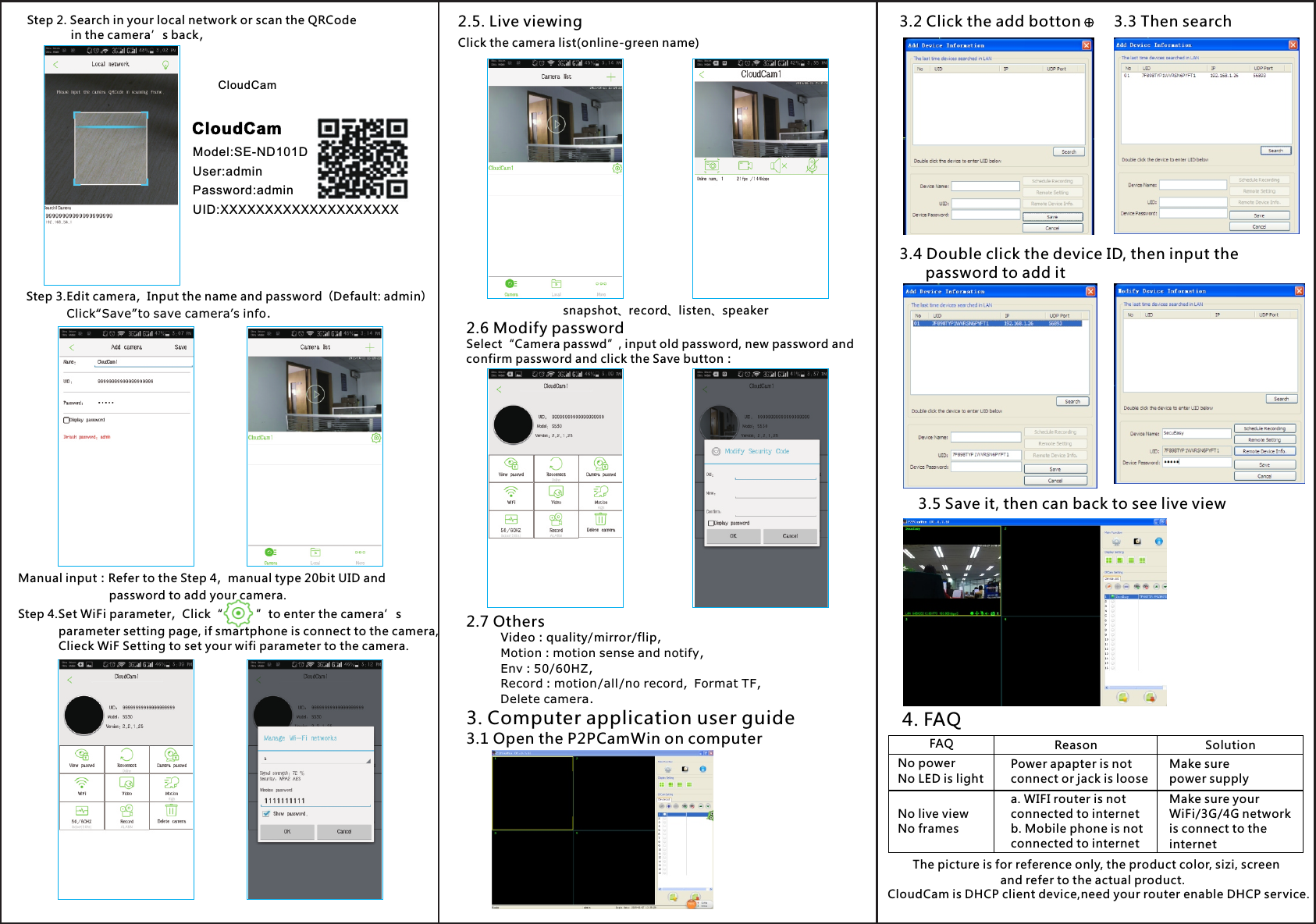Viewport: 1316px width, 924px height.
Task: Click the Old field in Modify Security Code
Action: (775, 474)
